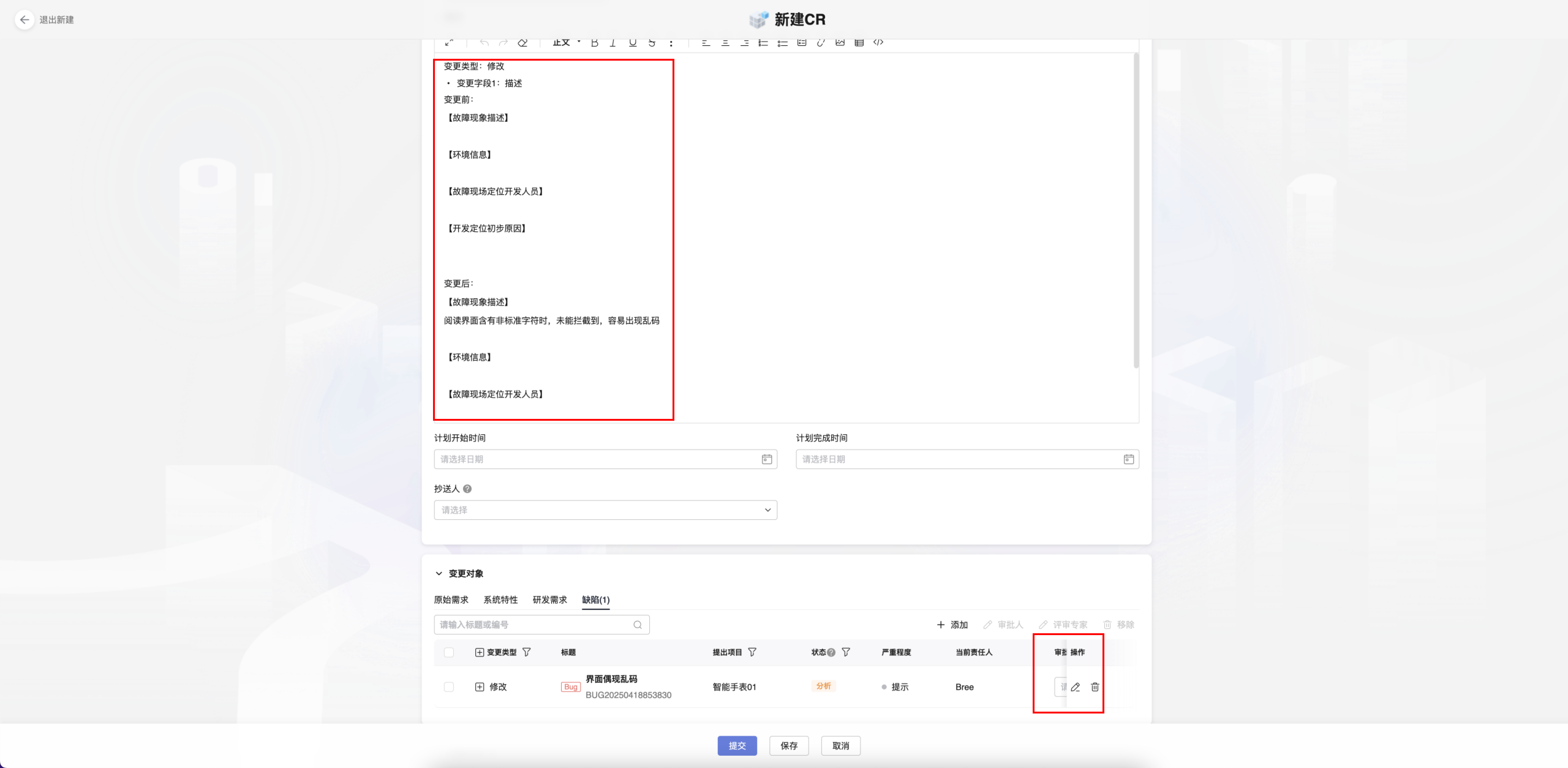Click the editor vertical scrollbar
The height and width of the screenshot is (768, 1568).
(1136, 210)
